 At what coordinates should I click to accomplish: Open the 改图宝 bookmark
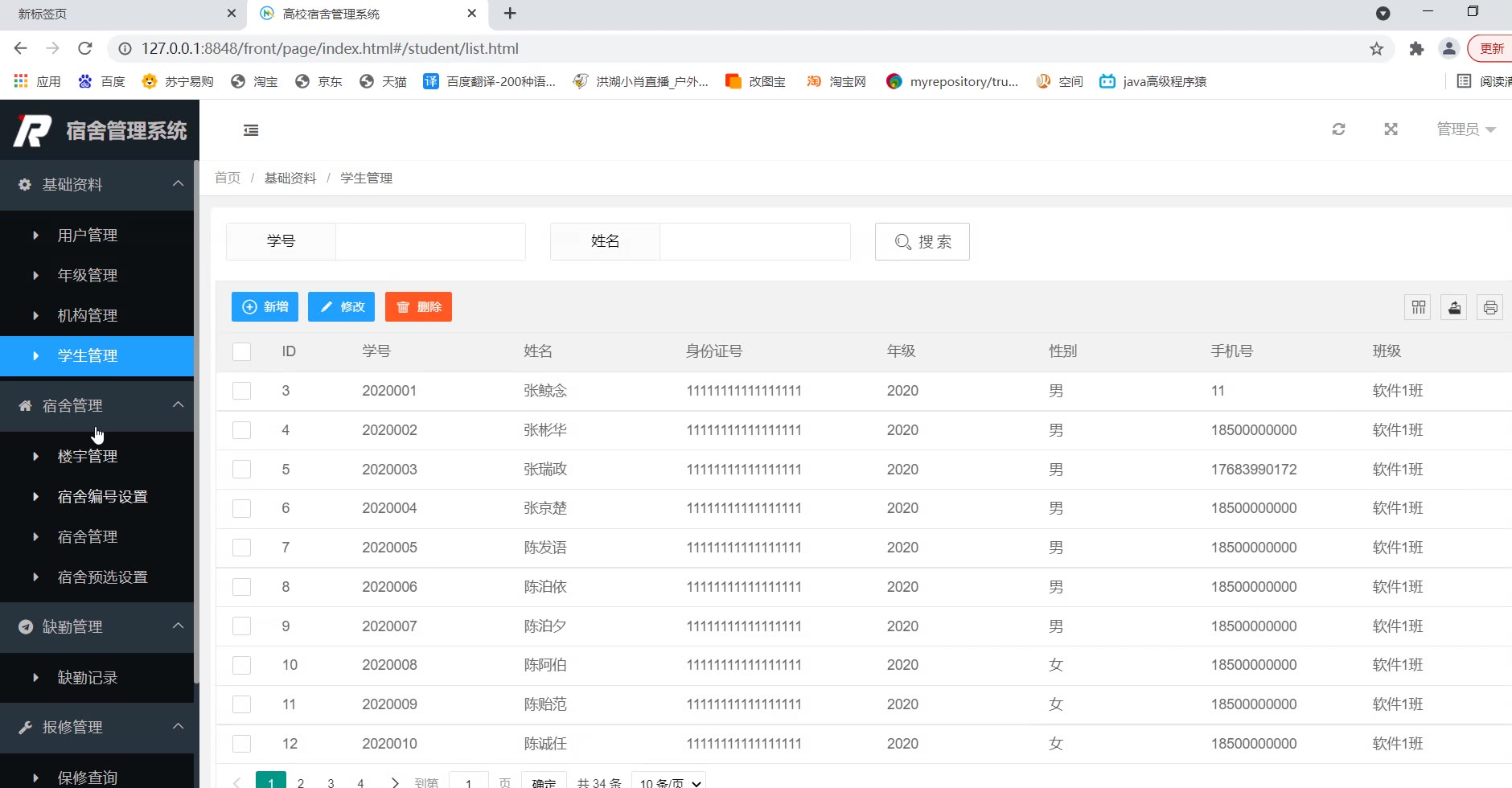click(755, 81)
